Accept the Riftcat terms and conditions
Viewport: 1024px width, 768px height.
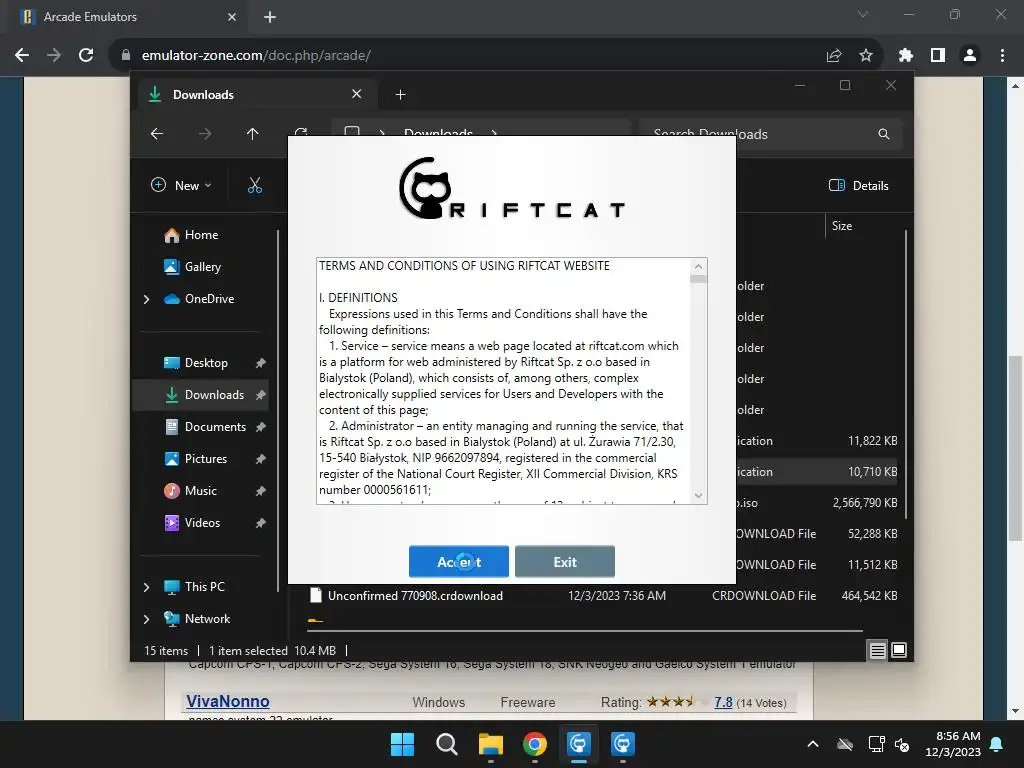coord(458,562)
